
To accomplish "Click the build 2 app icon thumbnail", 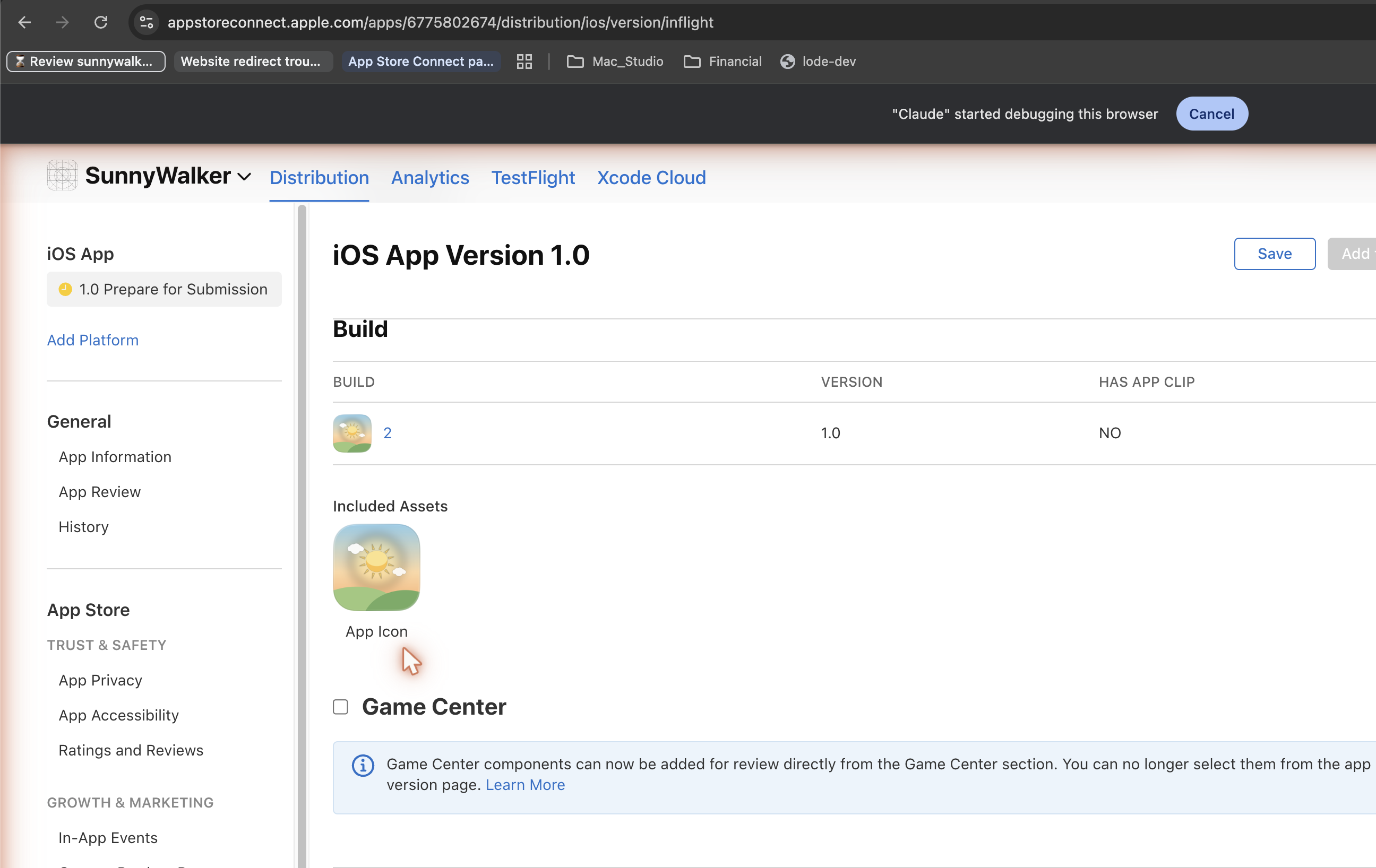I will (352, 433).
